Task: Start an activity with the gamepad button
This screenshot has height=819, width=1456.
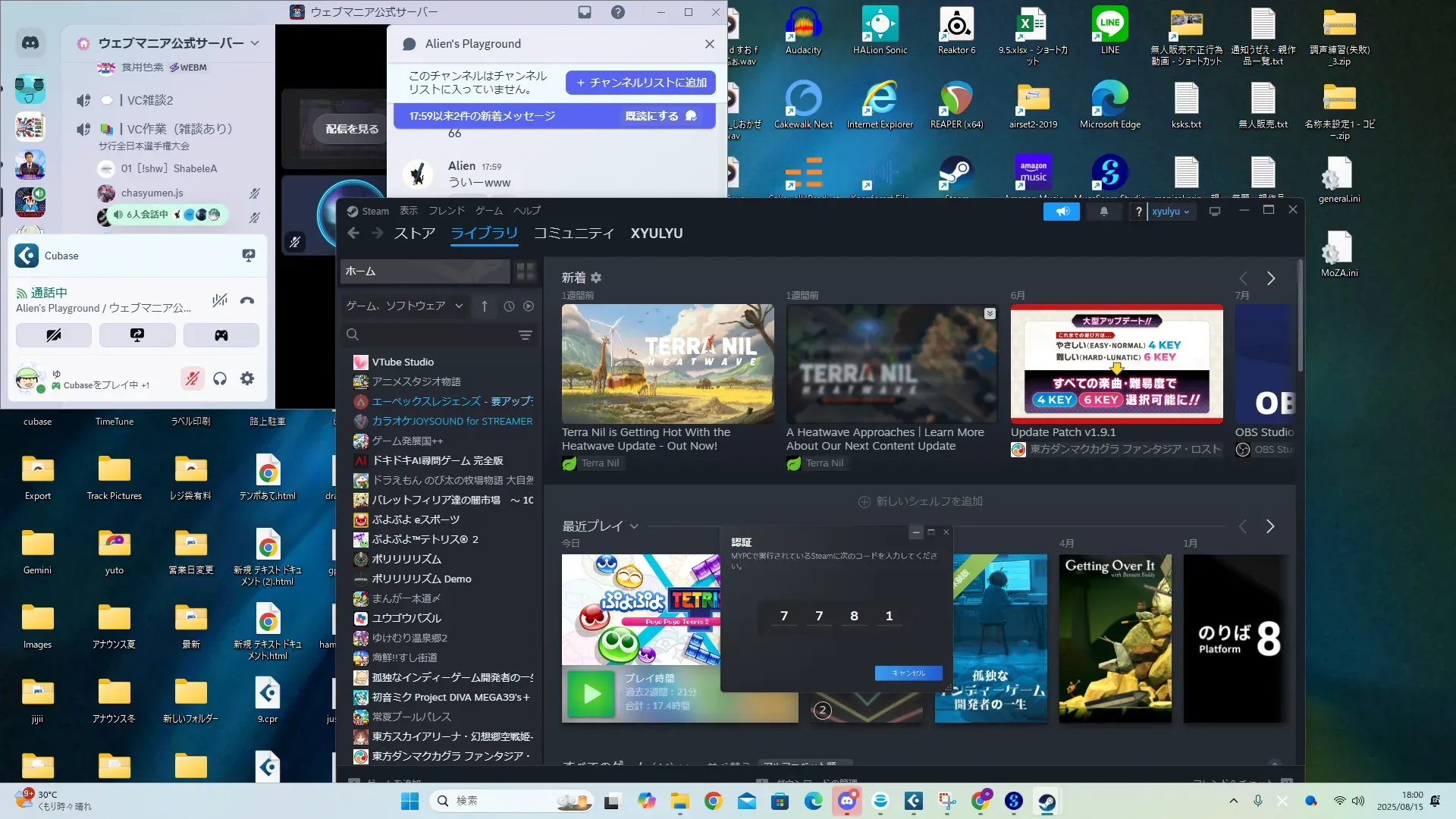Action: pyautogui.click(x=221, y=335)
